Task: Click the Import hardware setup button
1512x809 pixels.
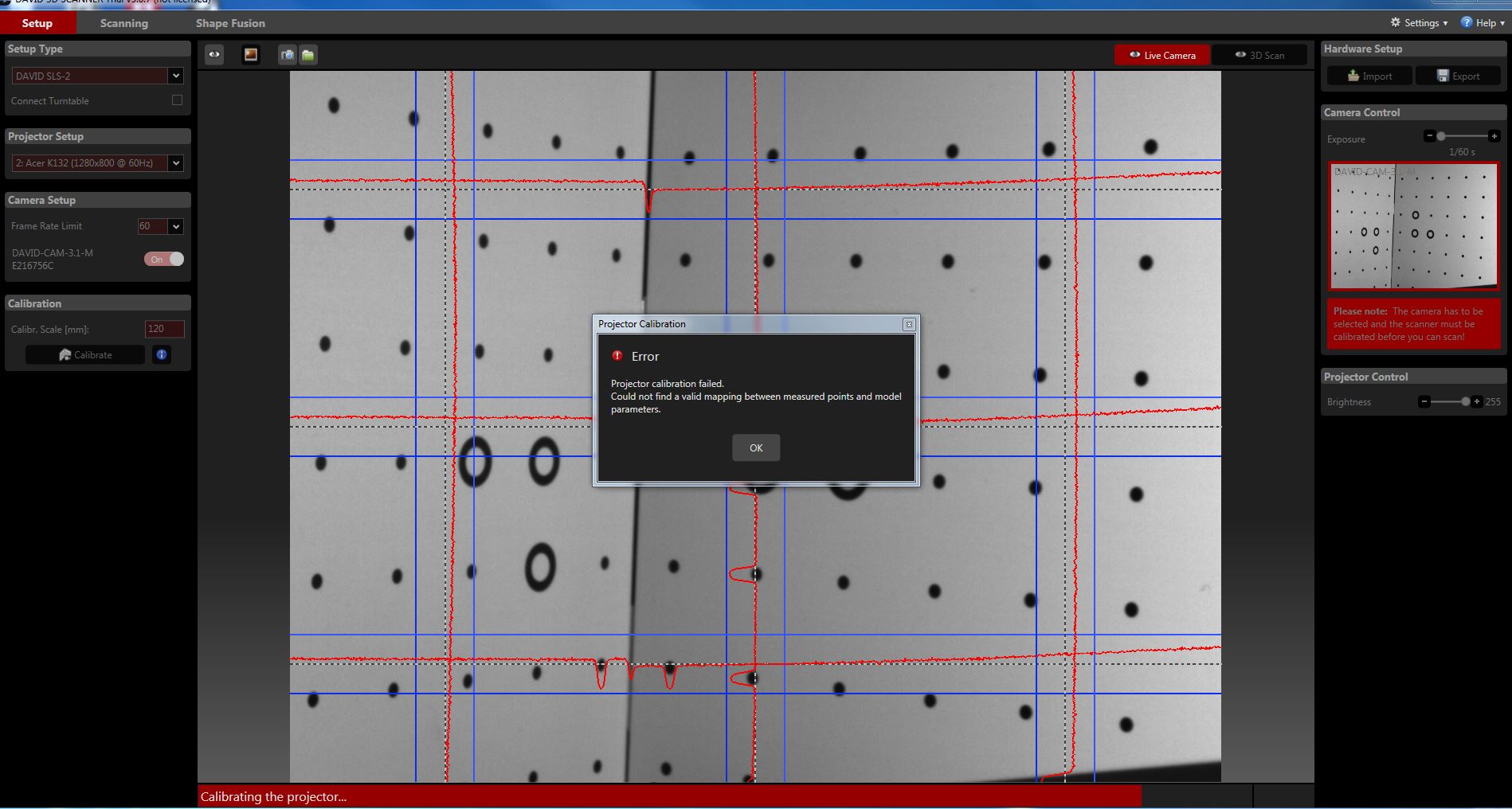Action: [1369, 76]
